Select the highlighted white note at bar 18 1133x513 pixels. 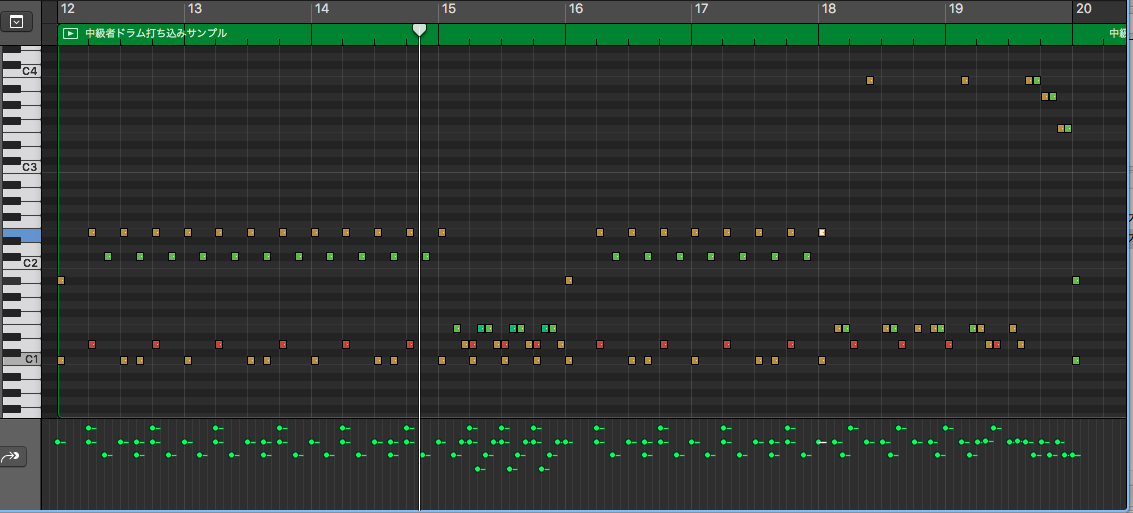[x=822, y=233]
